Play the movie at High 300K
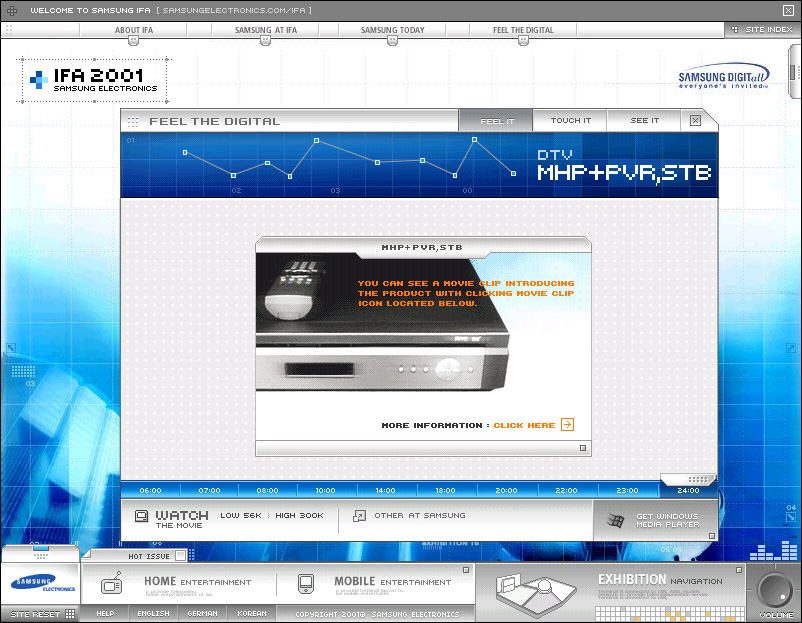 (299, 516)
